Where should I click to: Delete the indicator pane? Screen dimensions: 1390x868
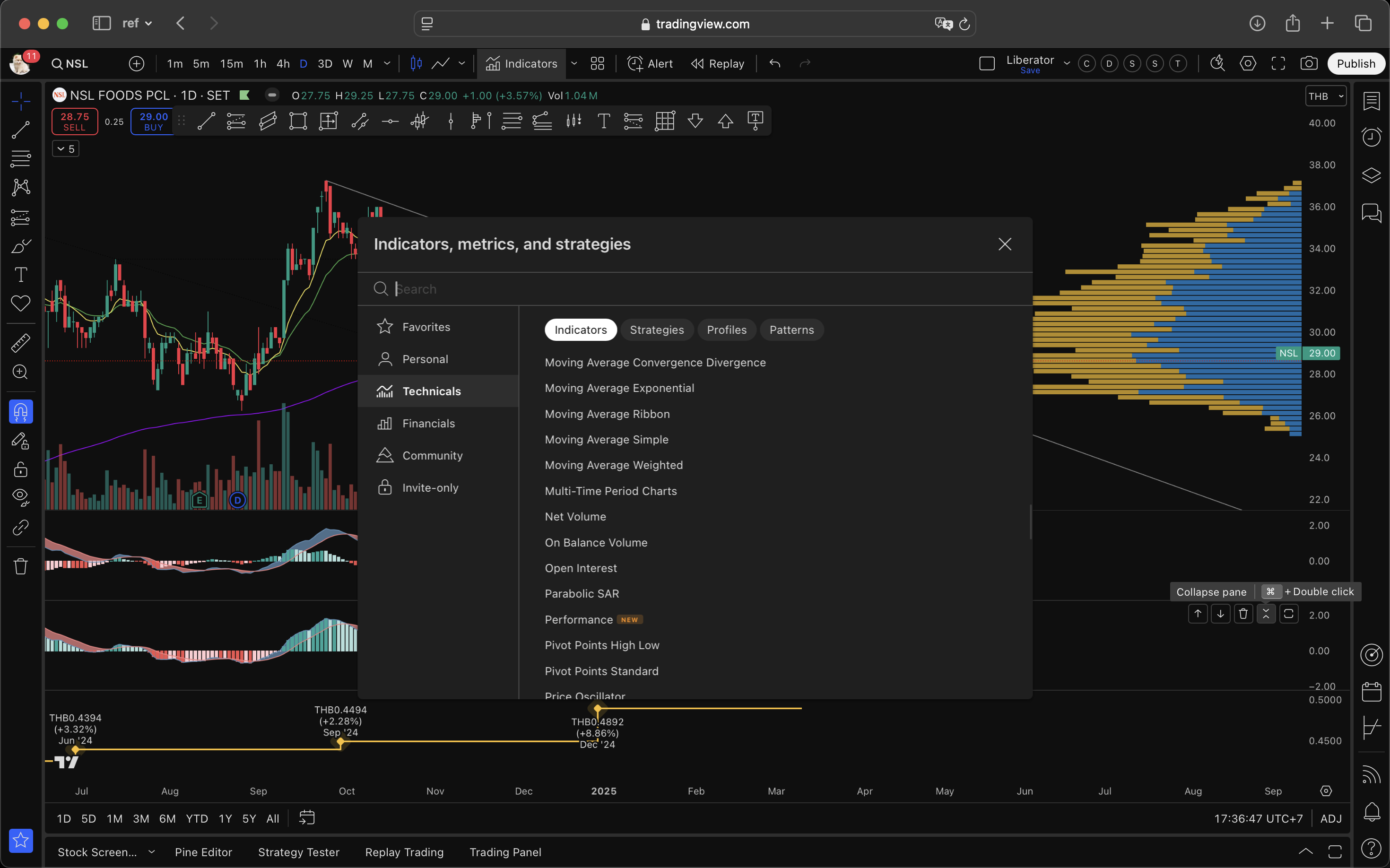(x=1243, y=614)
